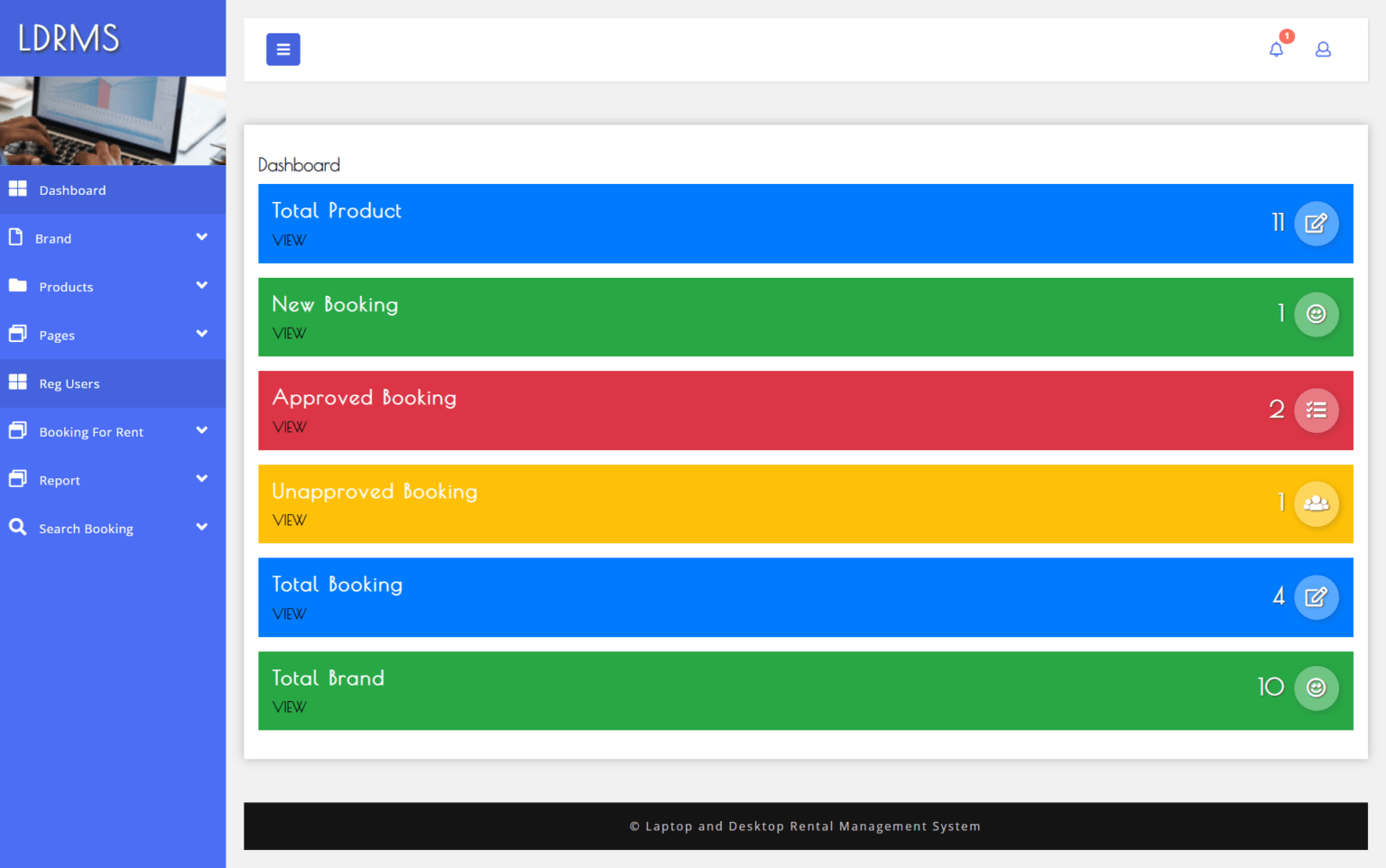This screenshot has width=1386, height=868.
Task: Click the users icon on Unapproved Booking
Action: pos(1316,503)
